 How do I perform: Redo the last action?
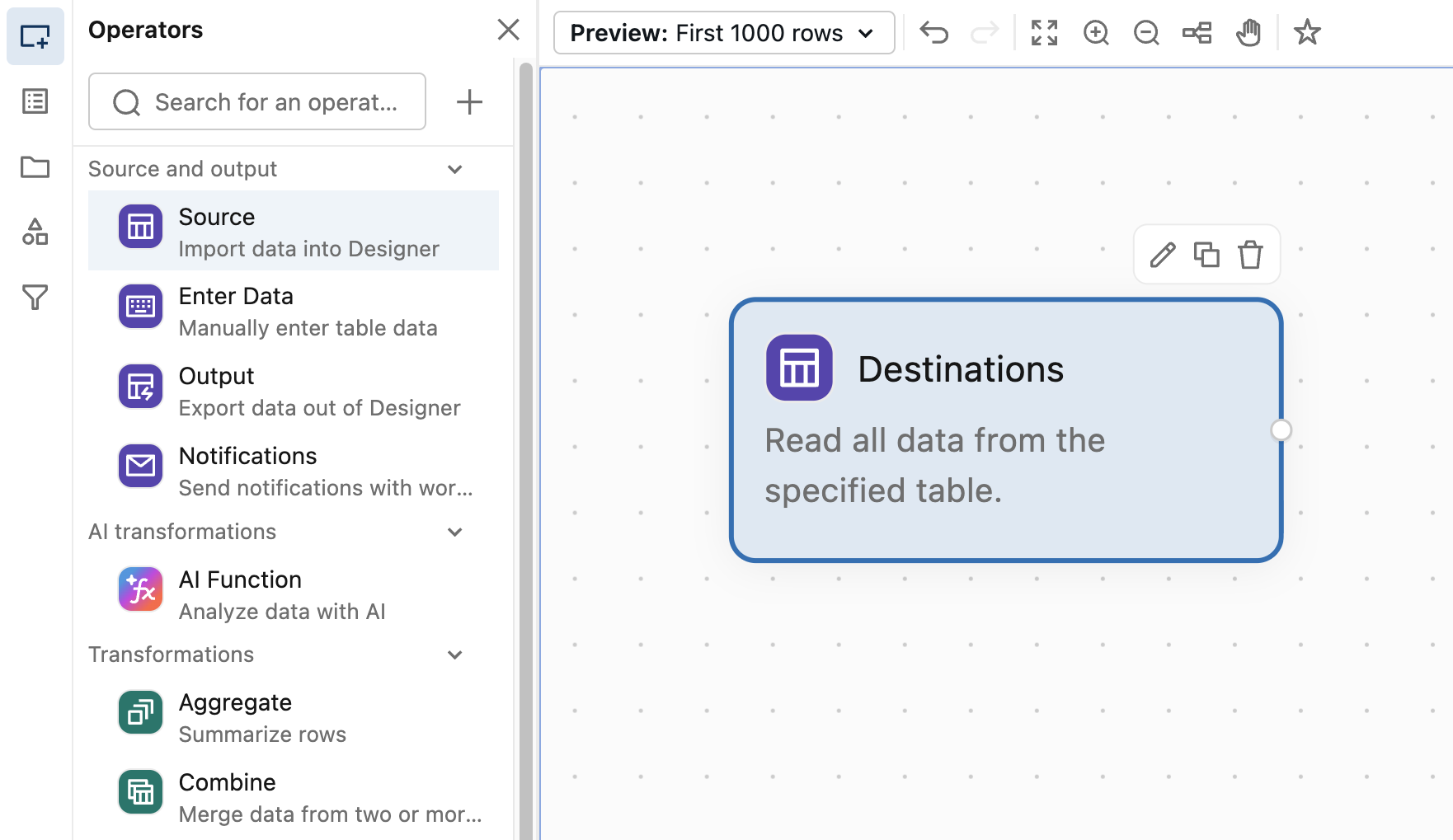985,33
